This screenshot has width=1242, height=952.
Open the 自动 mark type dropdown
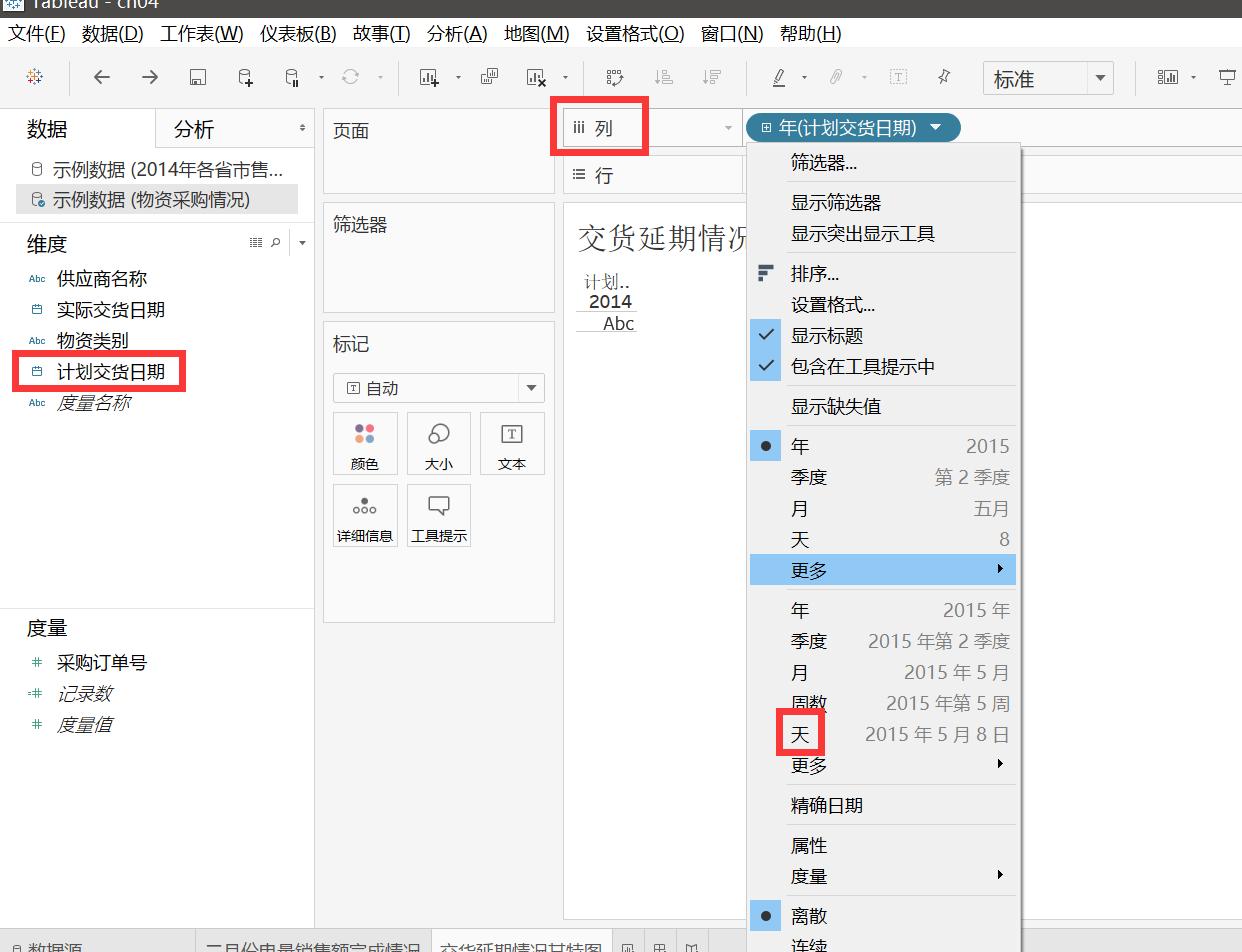438,387
